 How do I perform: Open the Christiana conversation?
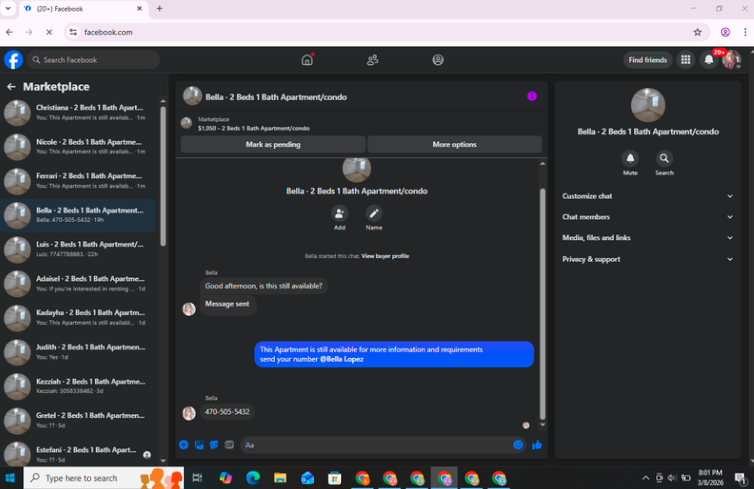[x=79, y=113]
